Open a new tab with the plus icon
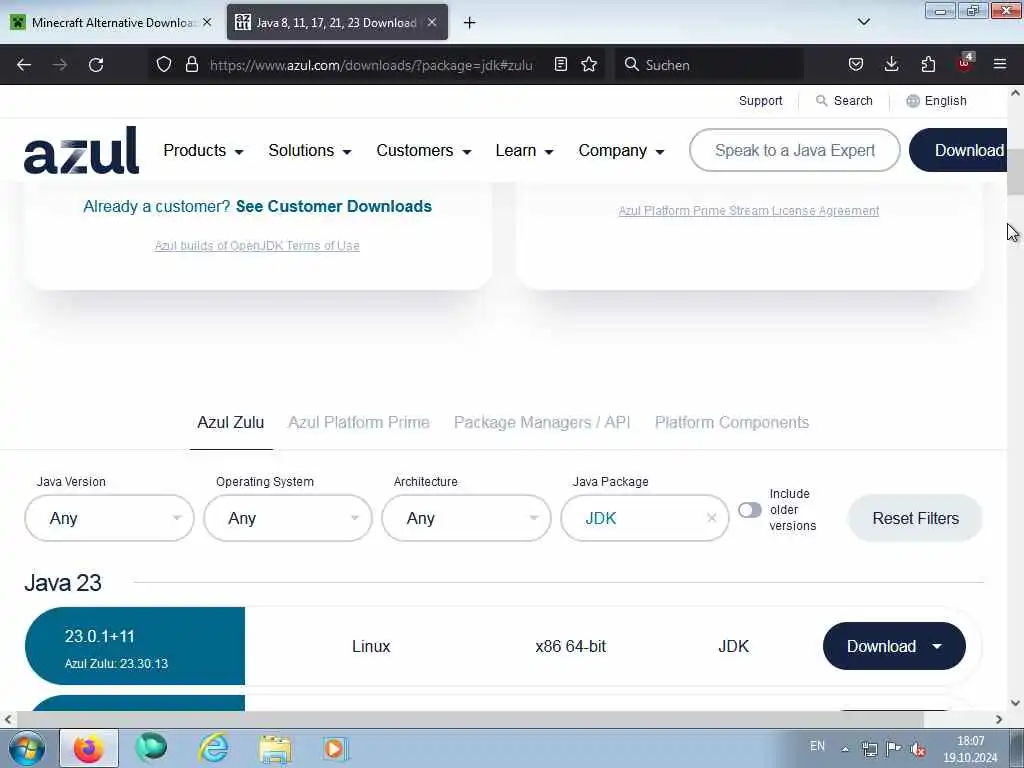 tap(470, 23)
